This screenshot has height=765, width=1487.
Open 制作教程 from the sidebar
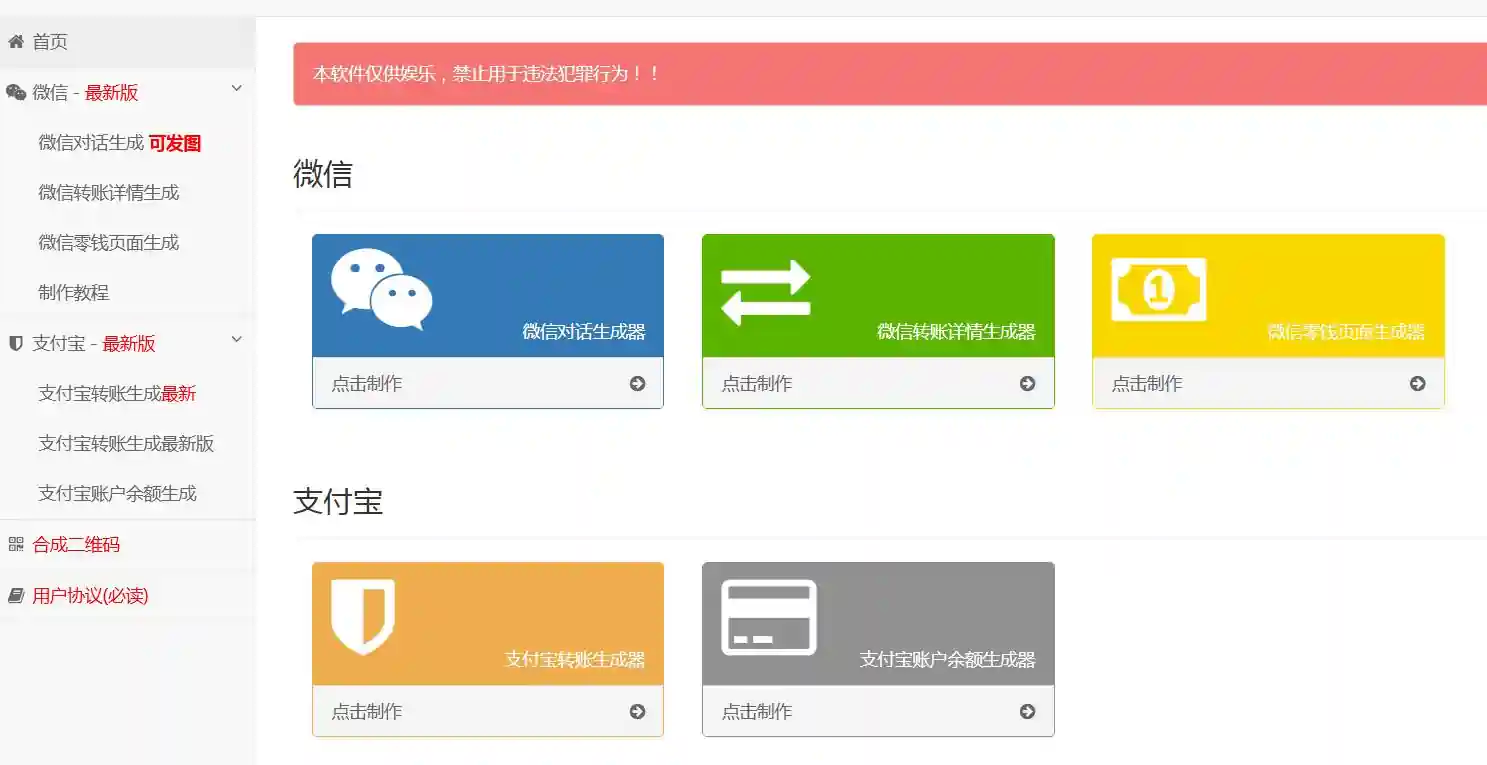click(73, 293)
